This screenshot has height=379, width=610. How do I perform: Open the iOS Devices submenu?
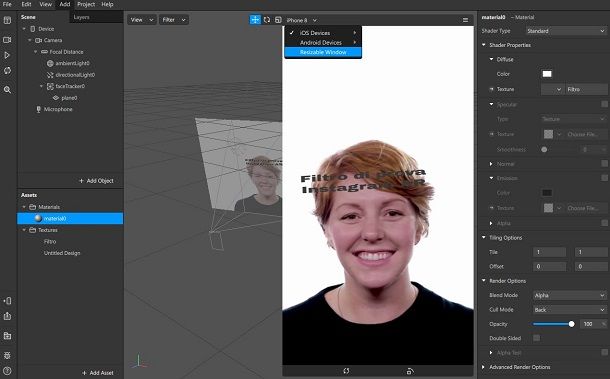[x=323, y=33]
